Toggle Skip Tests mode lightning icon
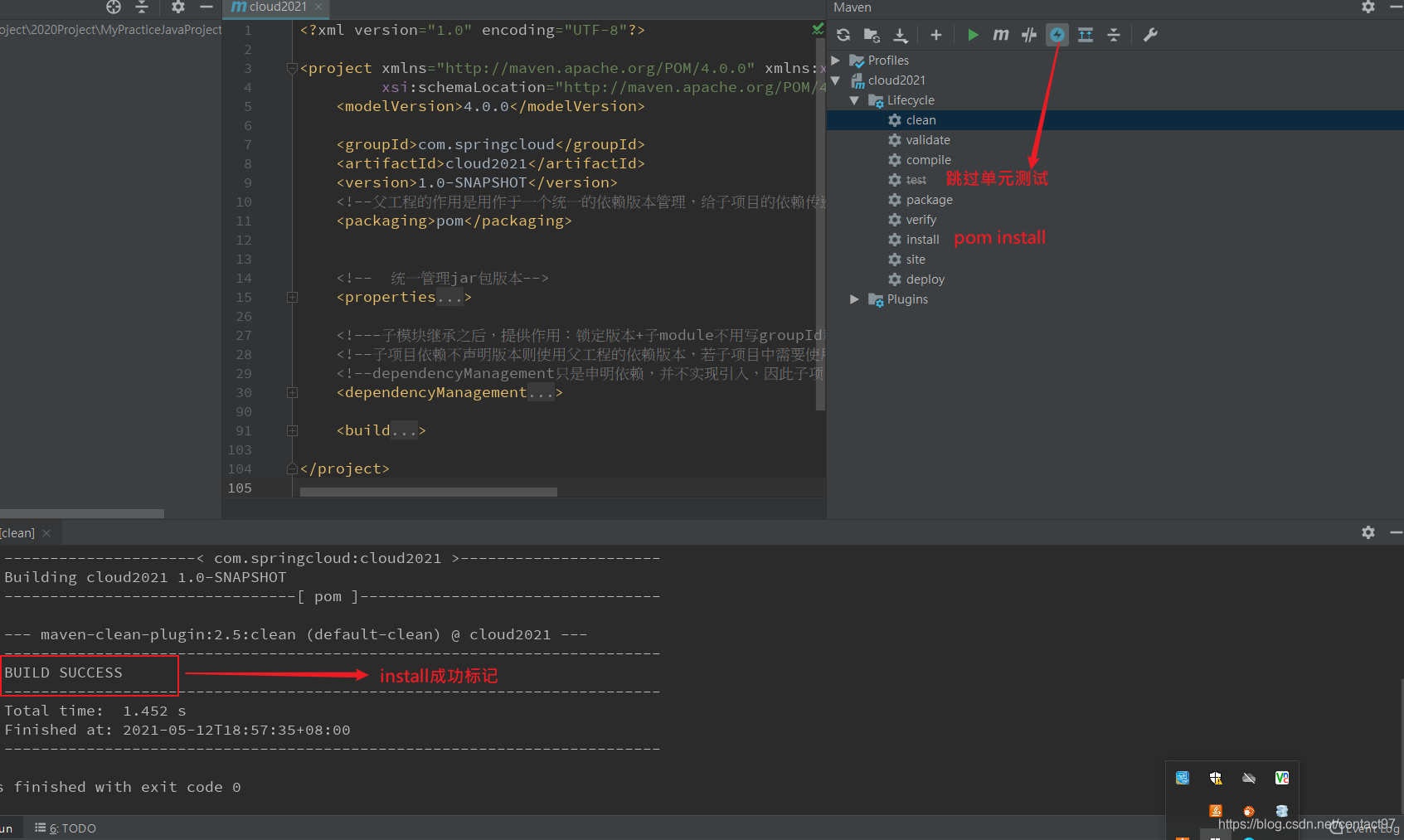Screen dimensions: 1404x840 point(1057,35)
